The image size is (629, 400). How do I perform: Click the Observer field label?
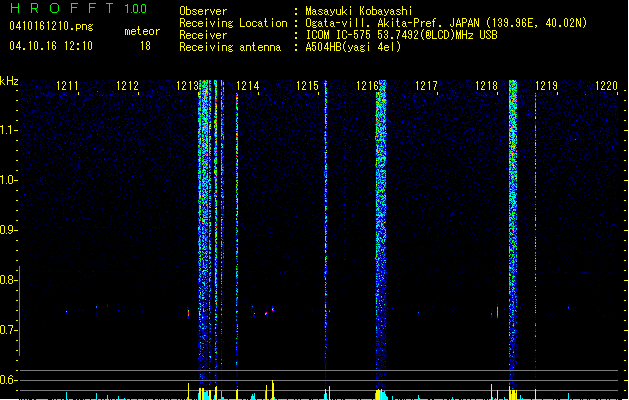click(x=203, y=11)
